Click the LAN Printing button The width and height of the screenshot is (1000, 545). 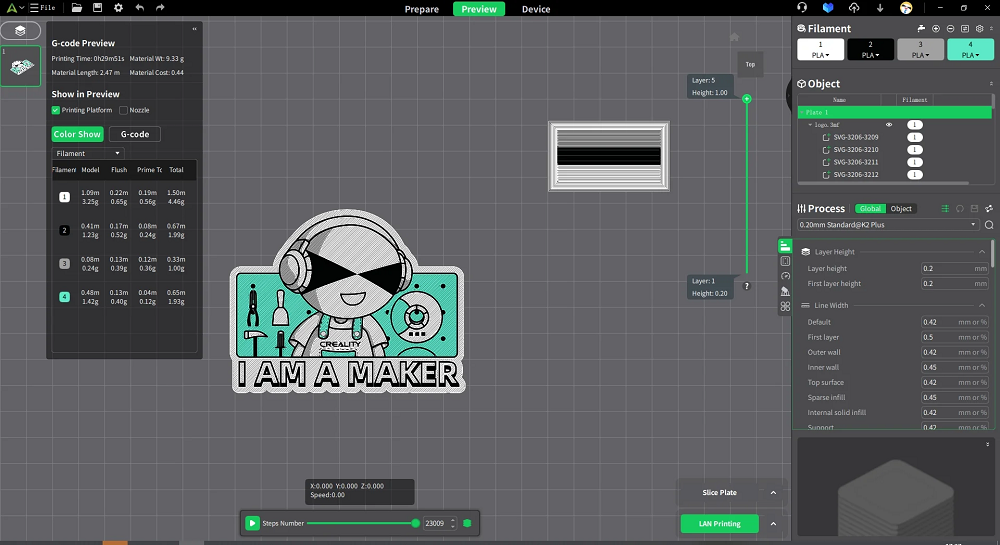coord(719,523)
